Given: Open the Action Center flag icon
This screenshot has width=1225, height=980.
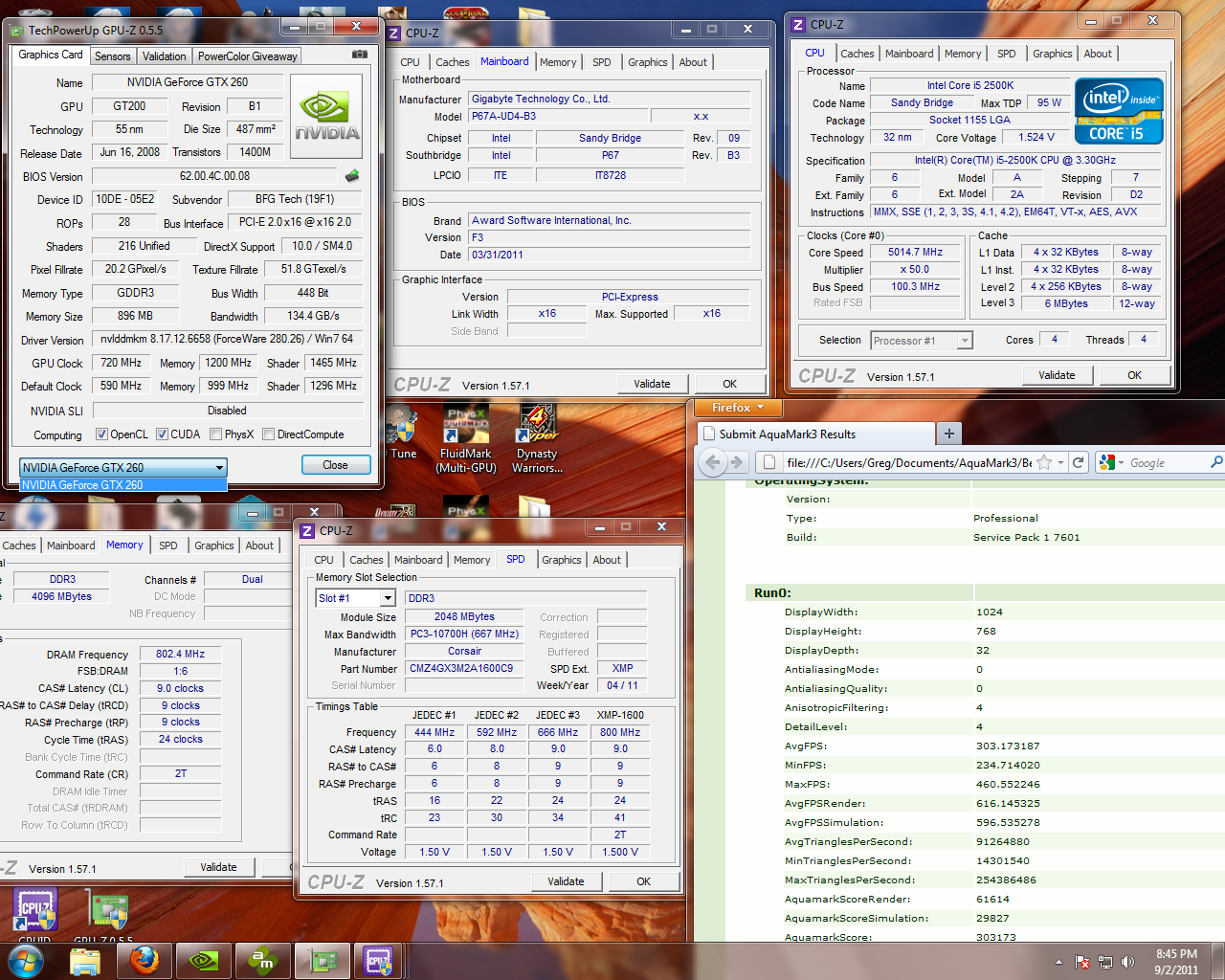Looking at the screenshot, I should coord(1081,962).
